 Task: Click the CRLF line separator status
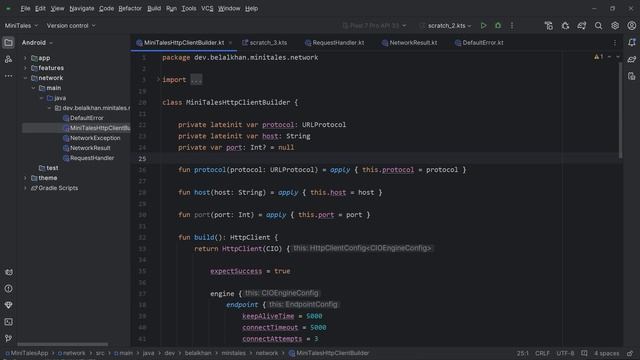click(x=542, y=353)
